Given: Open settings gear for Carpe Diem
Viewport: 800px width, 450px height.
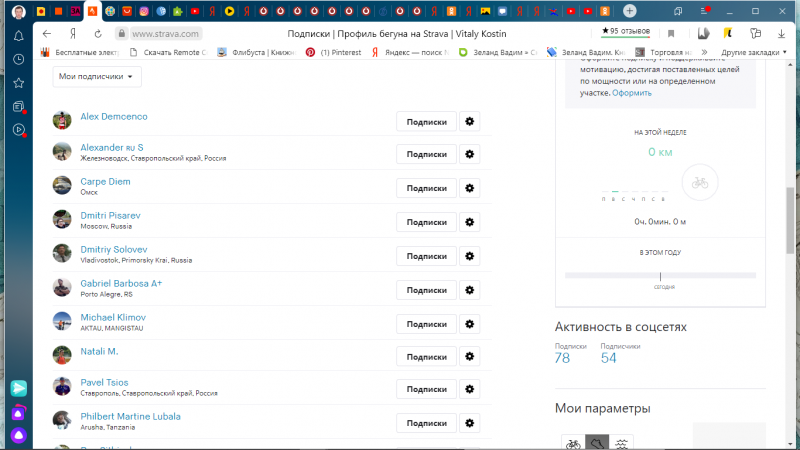Looking at the screenshot, I should [469, 188].
